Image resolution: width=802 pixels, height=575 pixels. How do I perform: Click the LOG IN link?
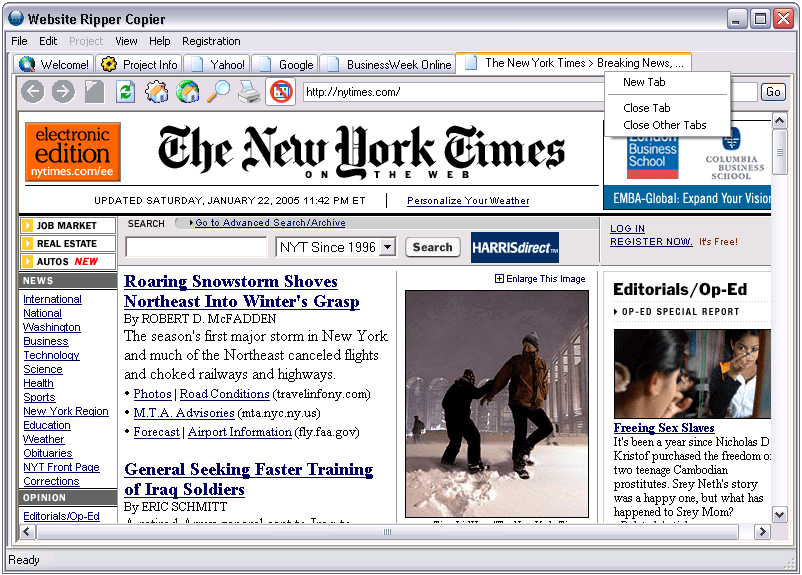[x=627, y=229]
